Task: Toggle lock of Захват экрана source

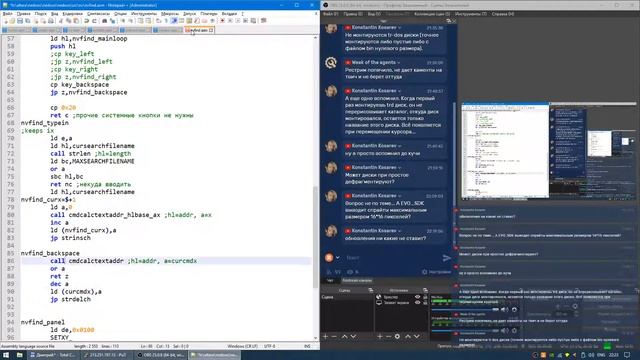Action: [x=425, y=302]
